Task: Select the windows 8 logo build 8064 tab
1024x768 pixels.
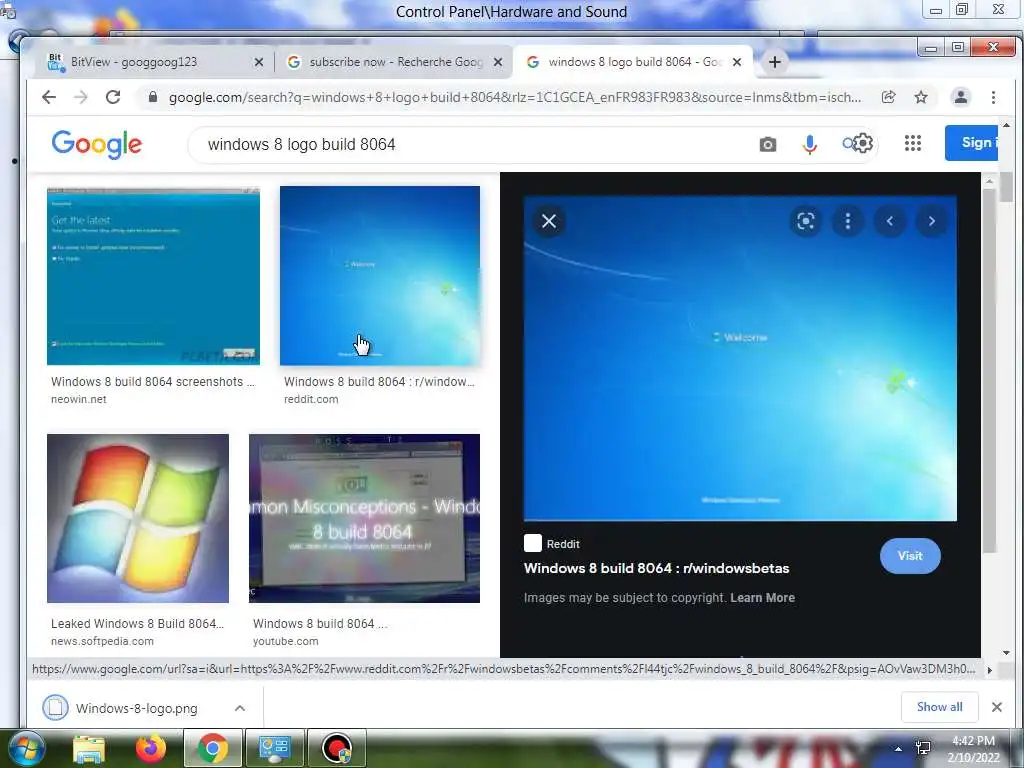Action: [635, 62]
